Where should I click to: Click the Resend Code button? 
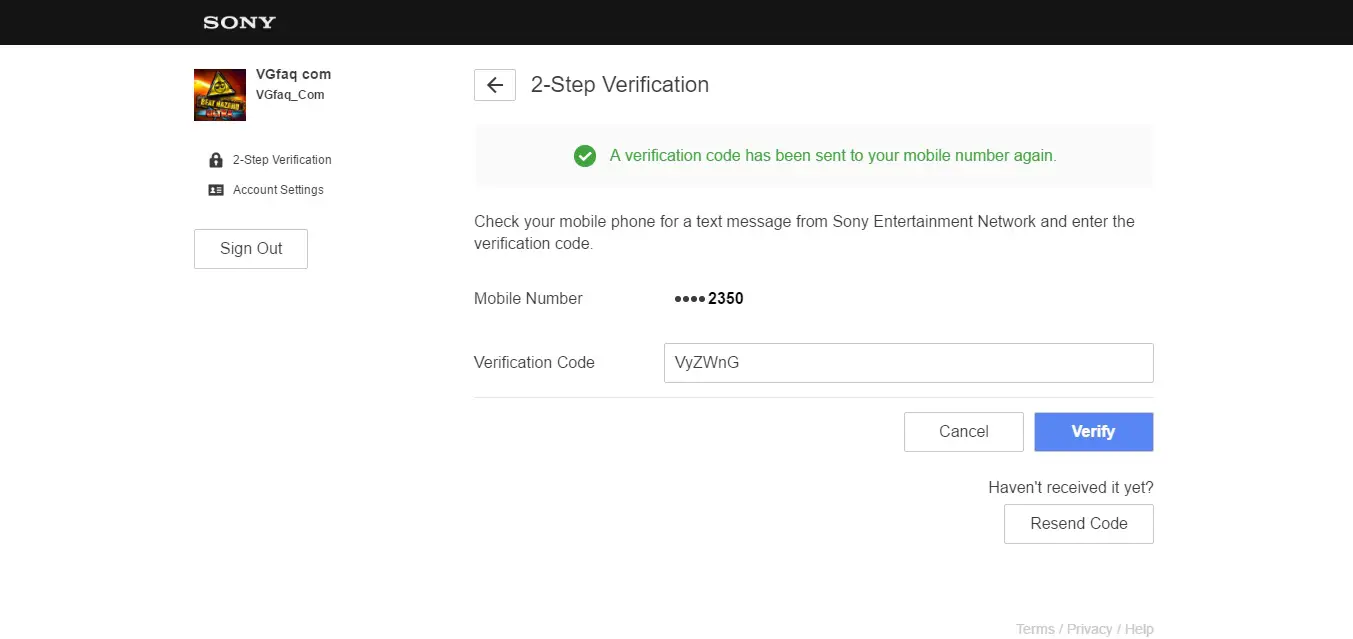1079,524
